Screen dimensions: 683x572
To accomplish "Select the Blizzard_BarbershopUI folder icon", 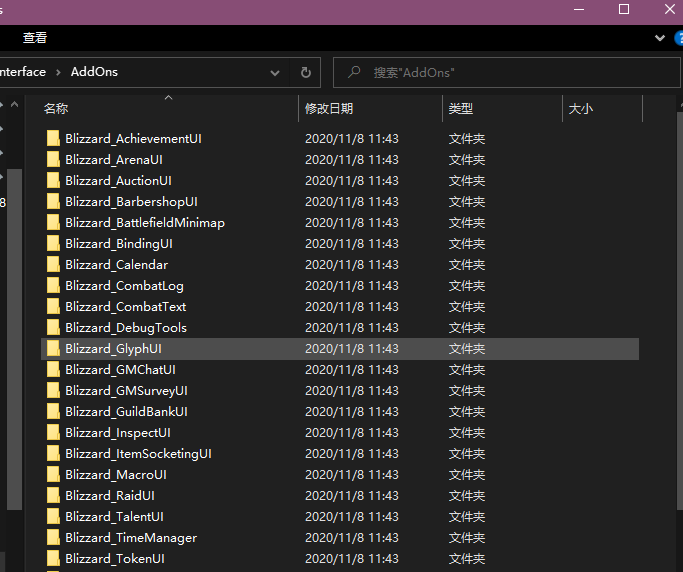I will [x=53, y=201].
